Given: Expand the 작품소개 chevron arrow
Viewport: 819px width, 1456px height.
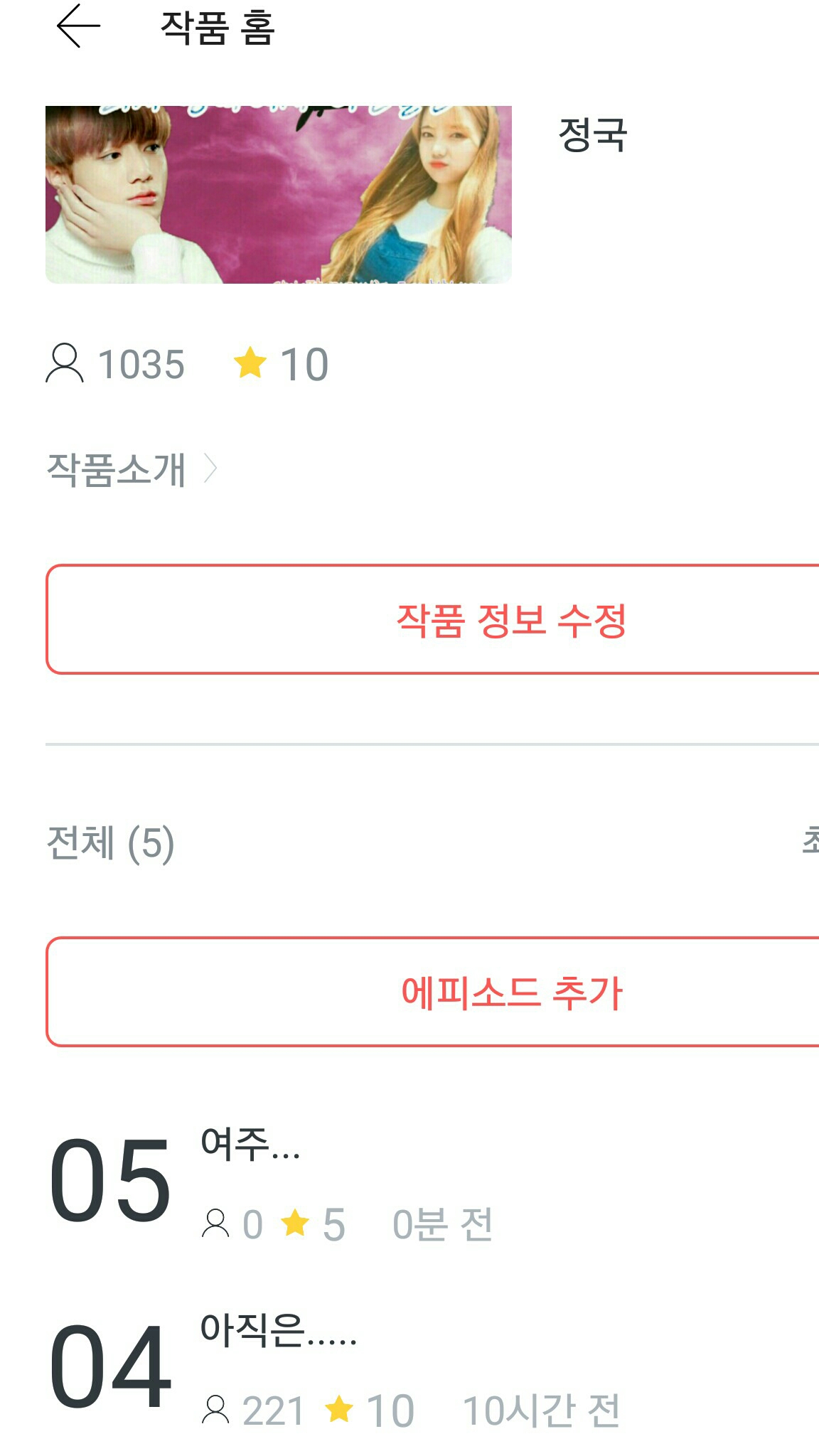Looking at the screenshot, I should pyautogui.click(x=210, y=469).
